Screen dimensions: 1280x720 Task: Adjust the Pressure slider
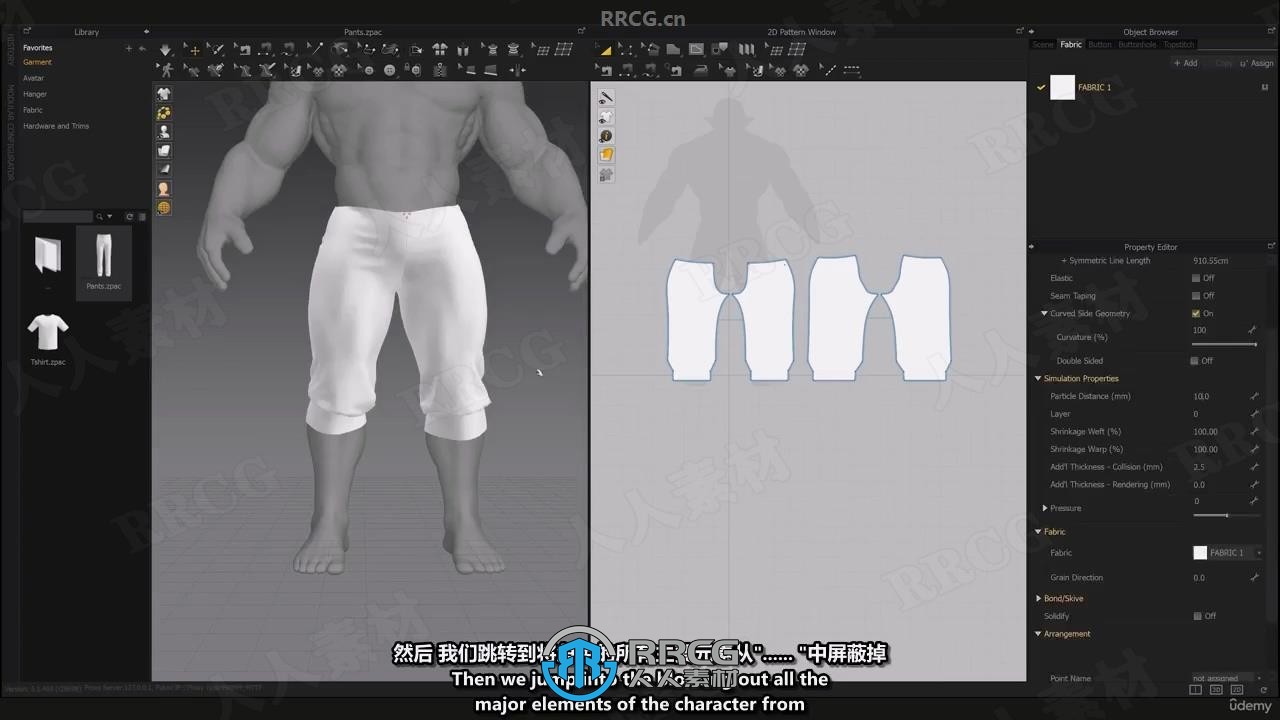(x=1225, y=515)
